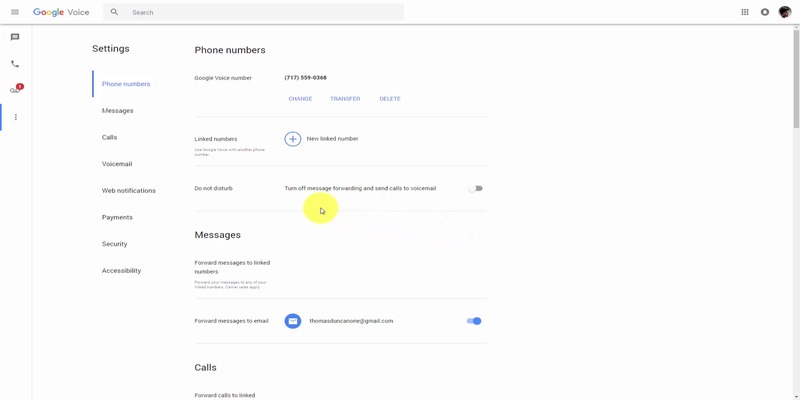Enable the Do not disturb toggle
Screen dimensions: 800x400
click(x=475, y=188)
